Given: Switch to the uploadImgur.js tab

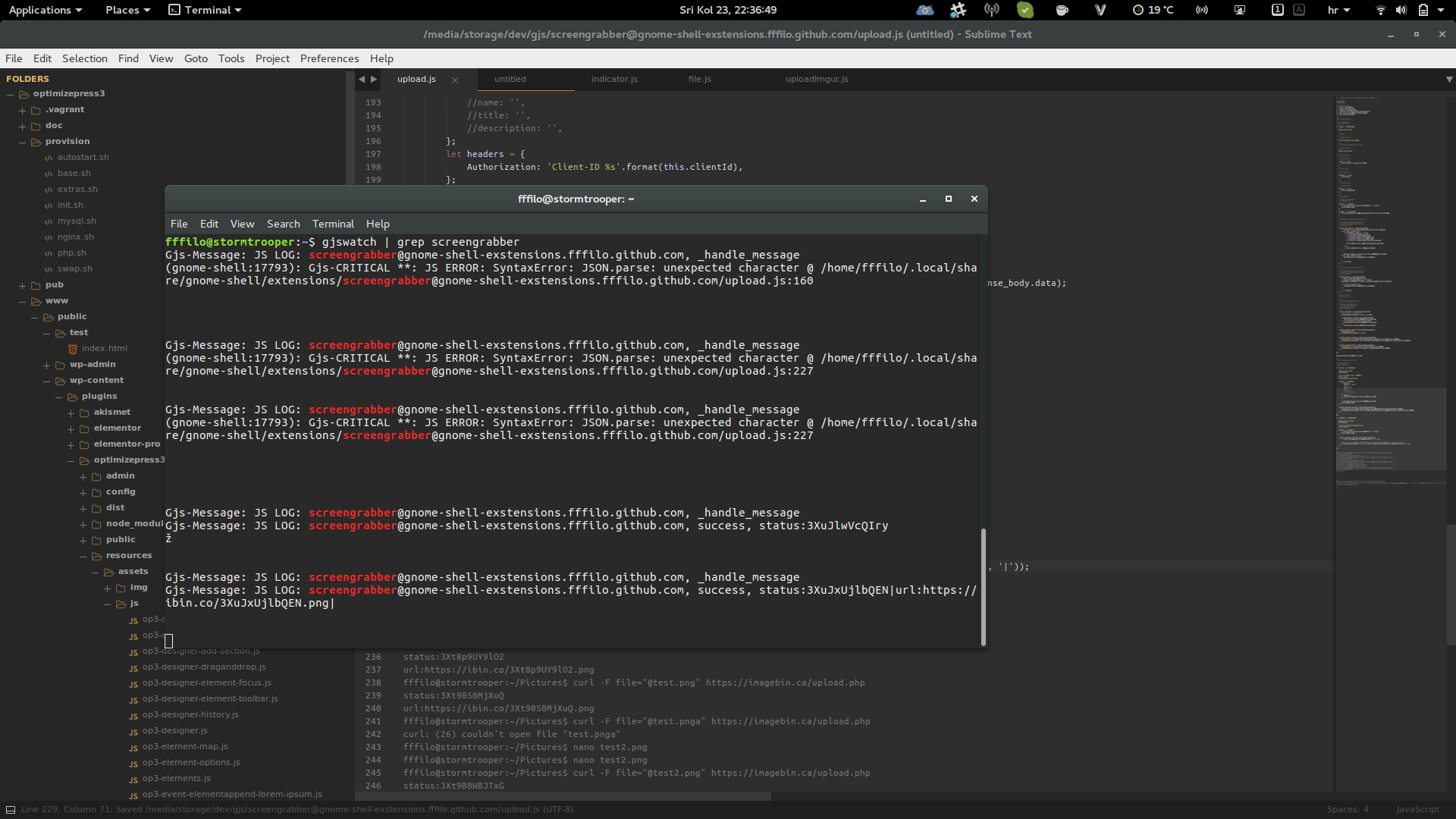Looking at the screenshot, I should [x=817, y=79].
